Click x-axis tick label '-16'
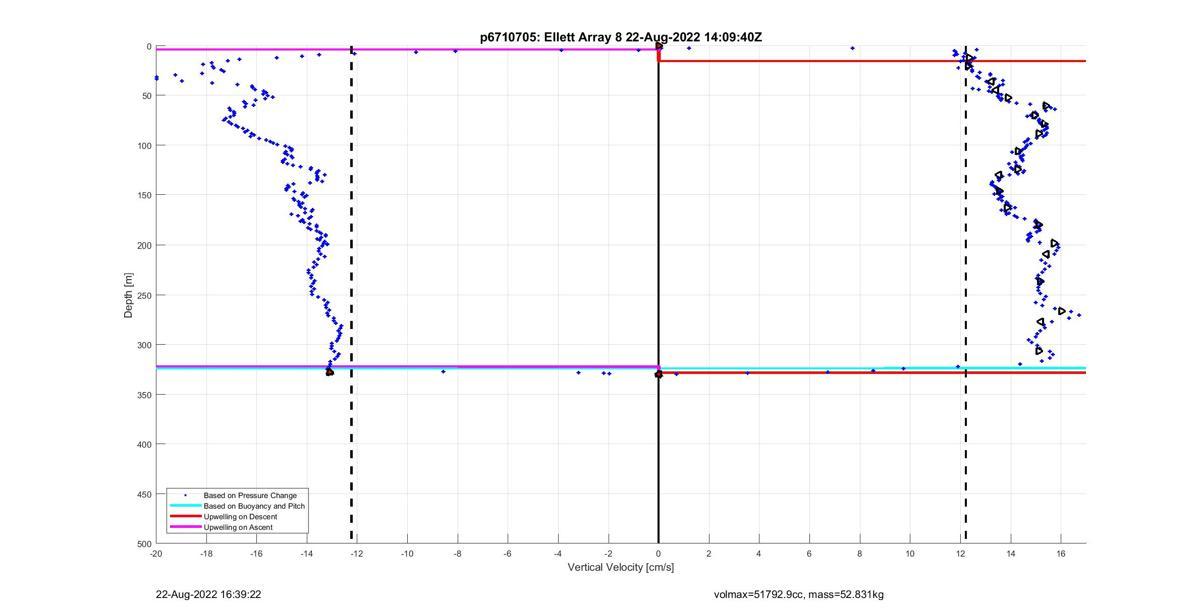This screenshot has height=611, width=1200. (256, 553)
